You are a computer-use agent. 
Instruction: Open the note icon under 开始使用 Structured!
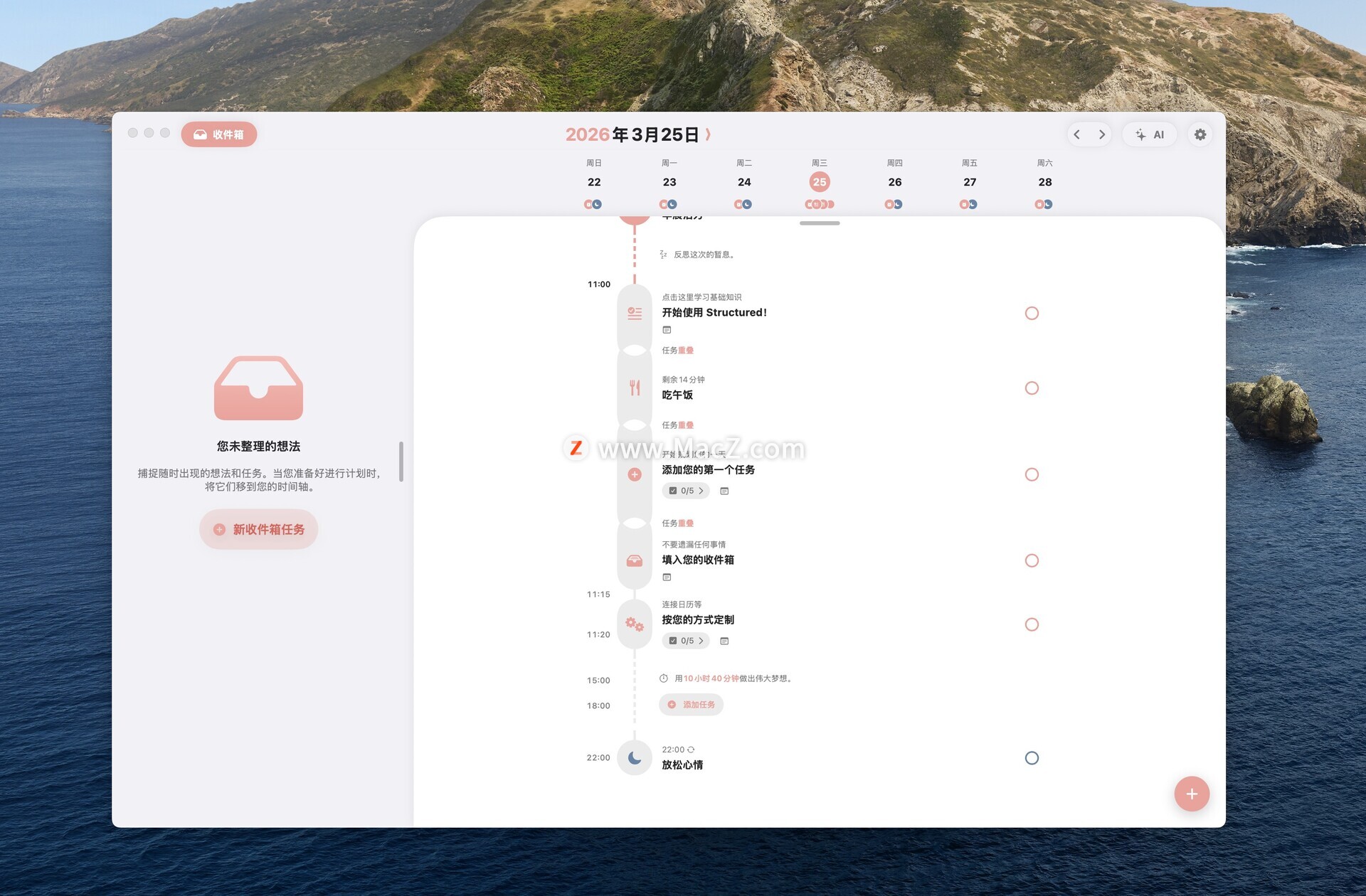tap(667, 330)
